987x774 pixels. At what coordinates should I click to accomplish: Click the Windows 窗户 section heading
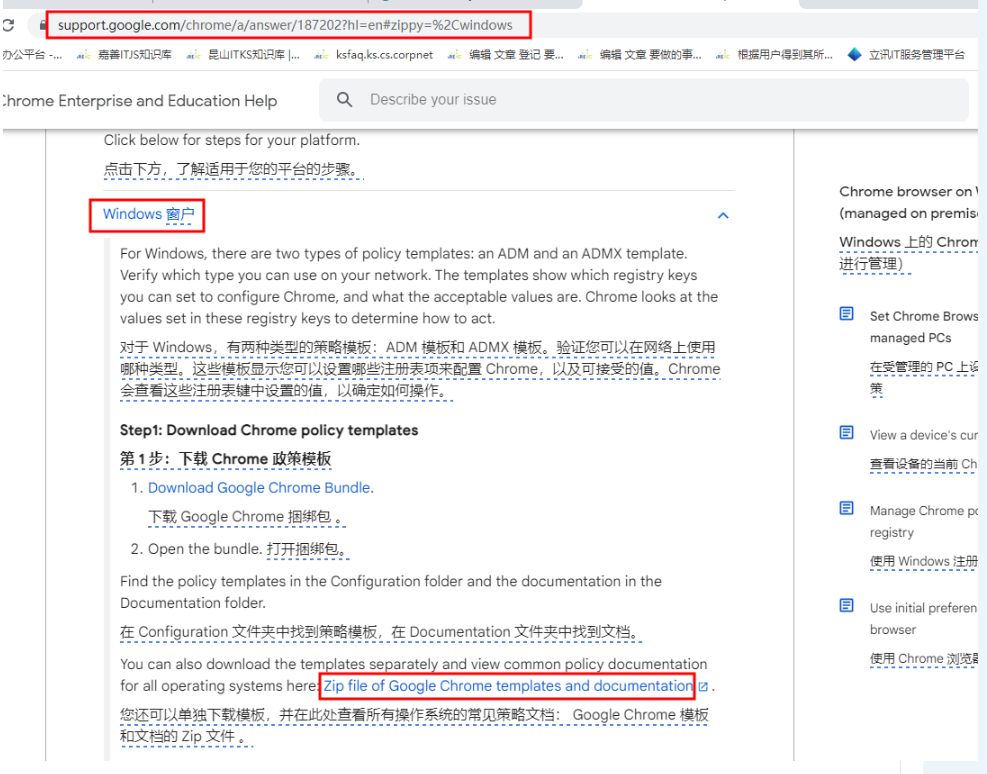pyautogui.click(x=149, y=215)
